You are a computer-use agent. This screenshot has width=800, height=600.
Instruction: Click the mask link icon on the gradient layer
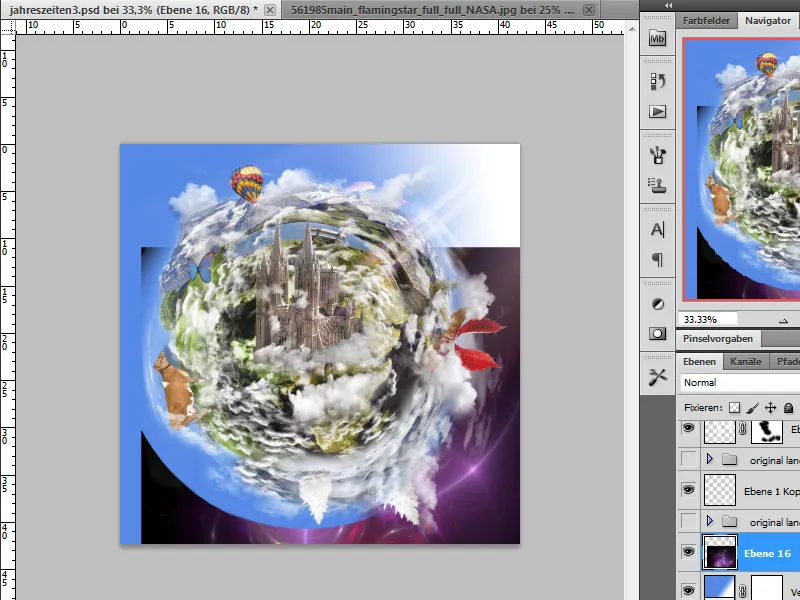click(743, 591)
